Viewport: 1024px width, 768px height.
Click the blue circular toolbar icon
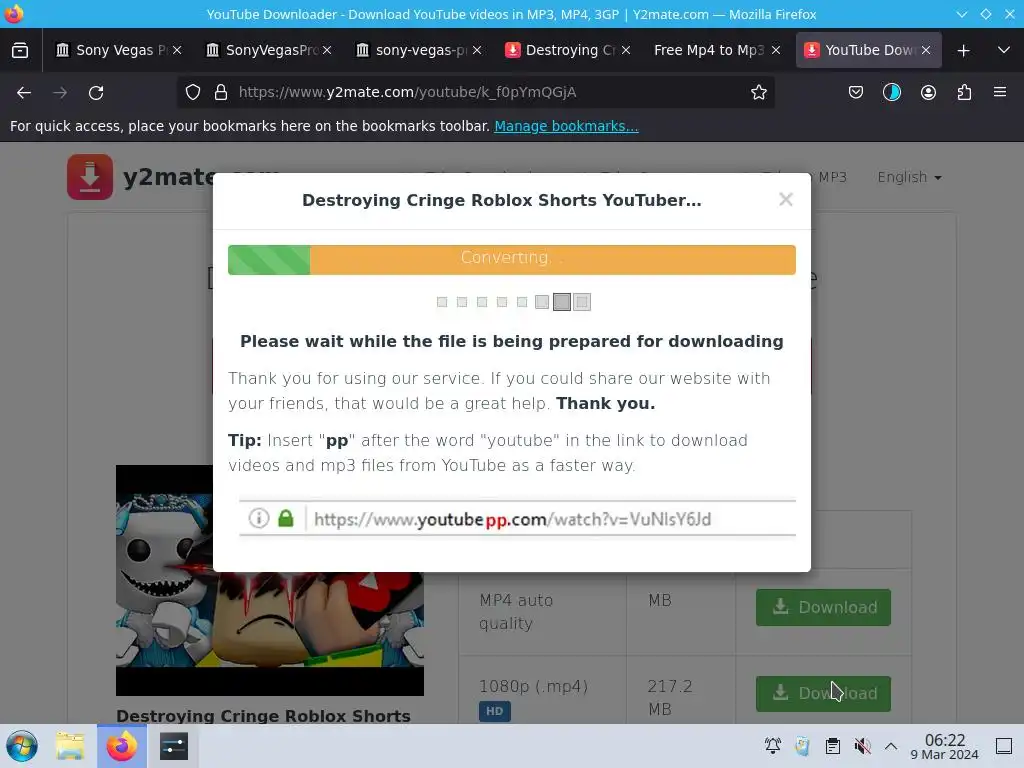point(891,93)
